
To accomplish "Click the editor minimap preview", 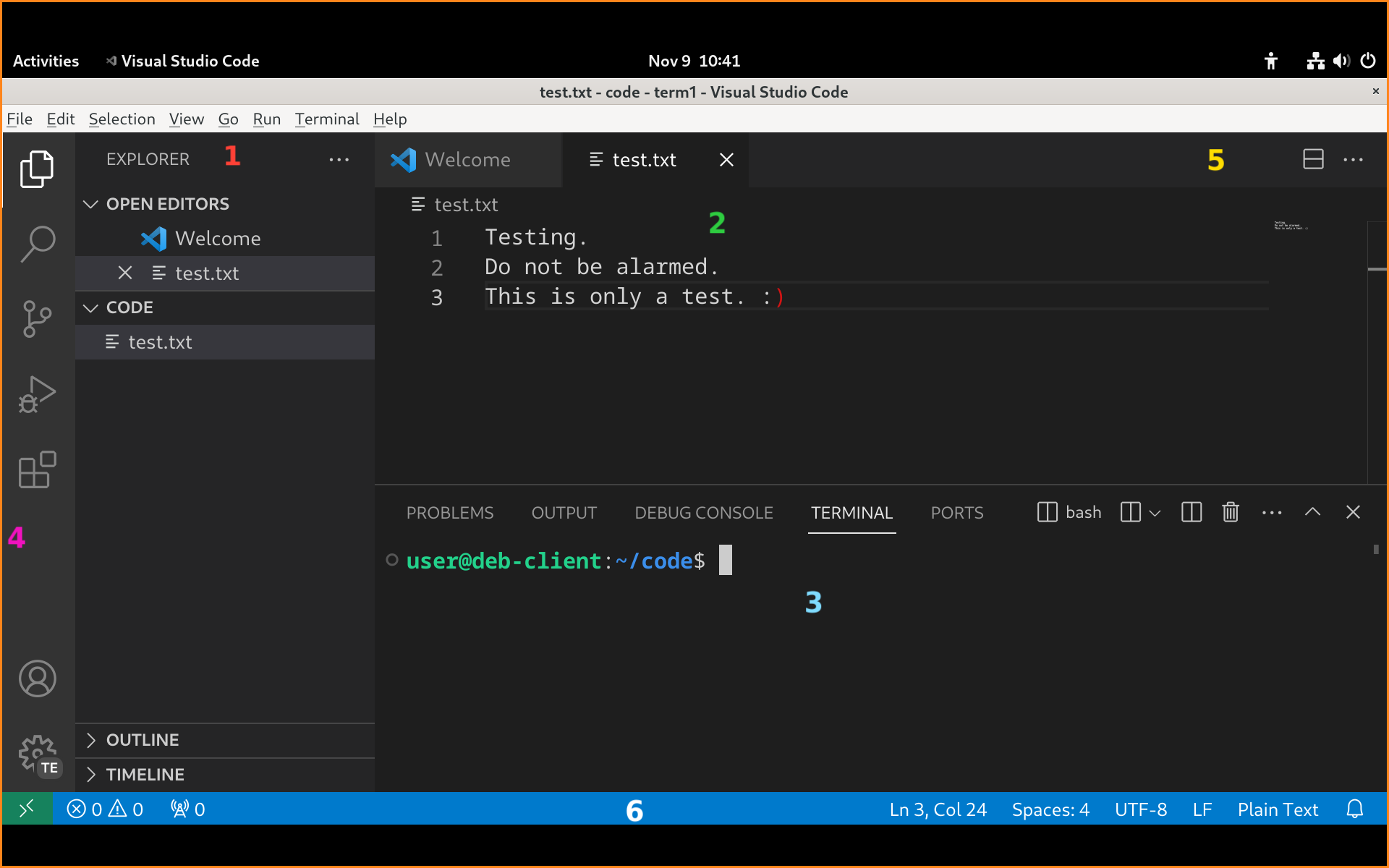I will [x=1291, y=226].
